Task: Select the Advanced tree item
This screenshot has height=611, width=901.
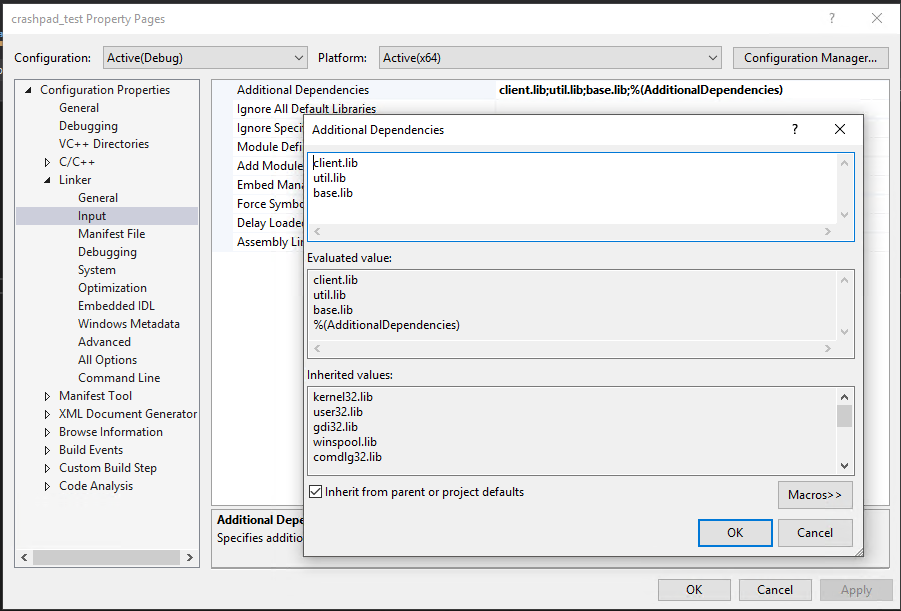Action: [104, 341]
